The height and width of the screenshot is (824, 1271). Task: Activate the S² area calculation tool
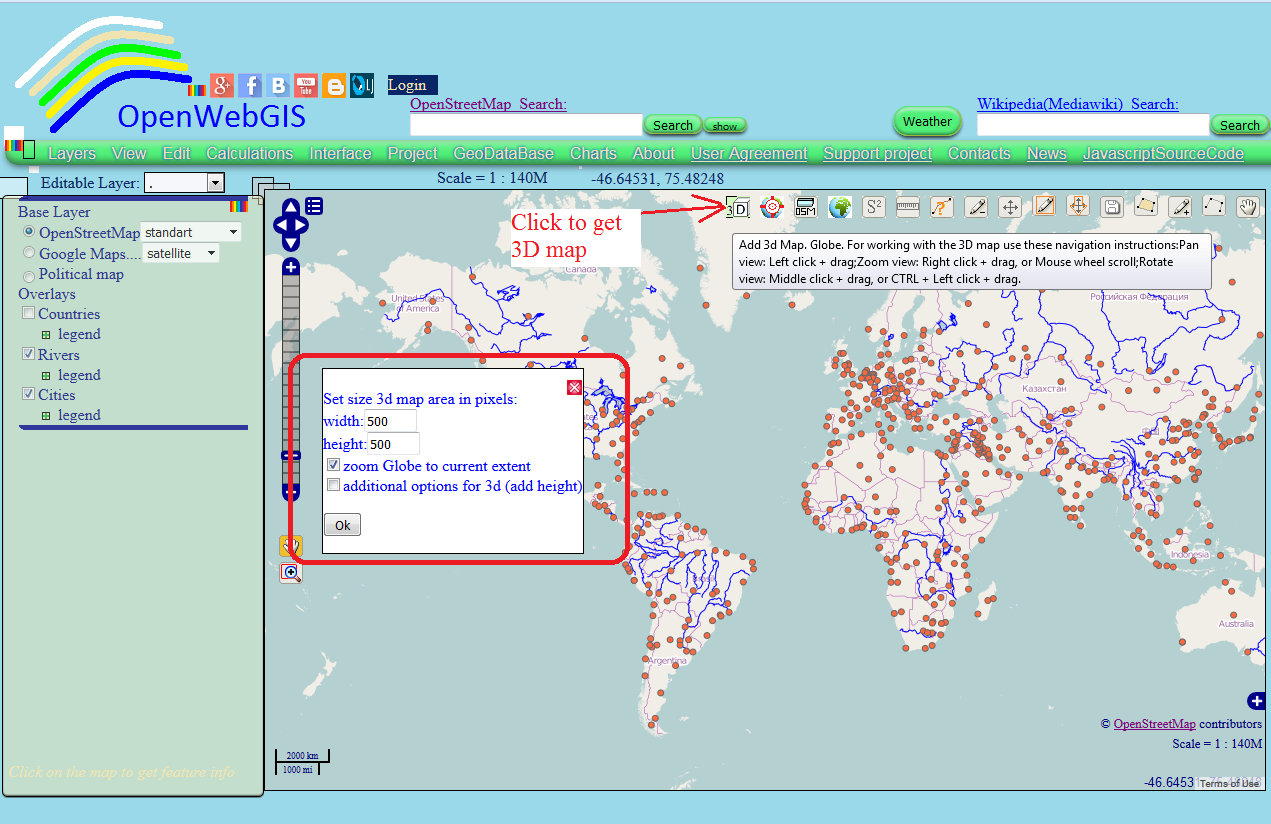point(874,206)
